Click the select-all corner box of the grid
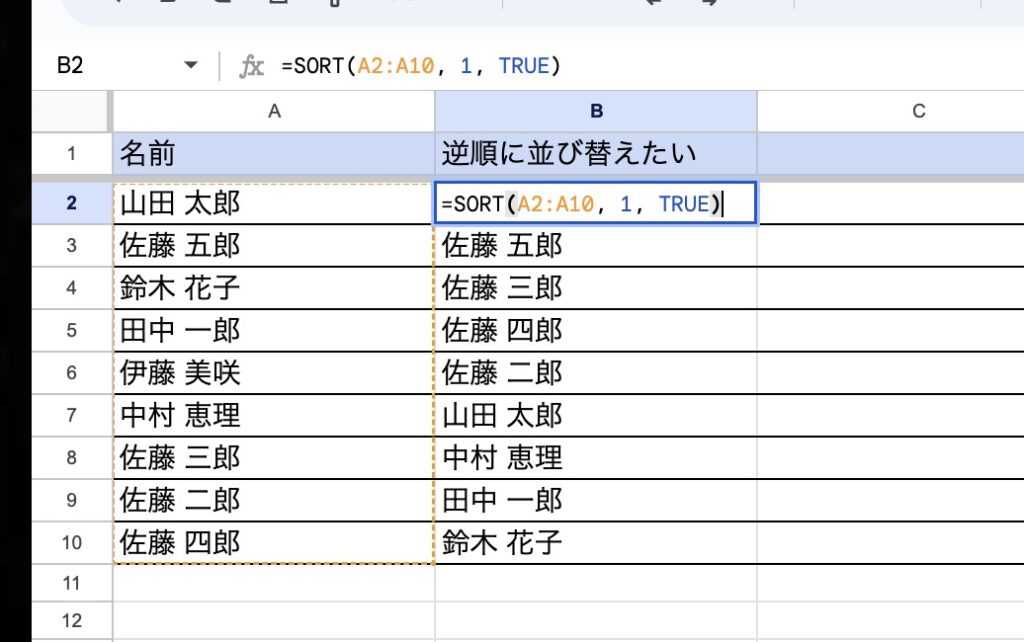Screen dimensions: 1024x642 [71, 111]
